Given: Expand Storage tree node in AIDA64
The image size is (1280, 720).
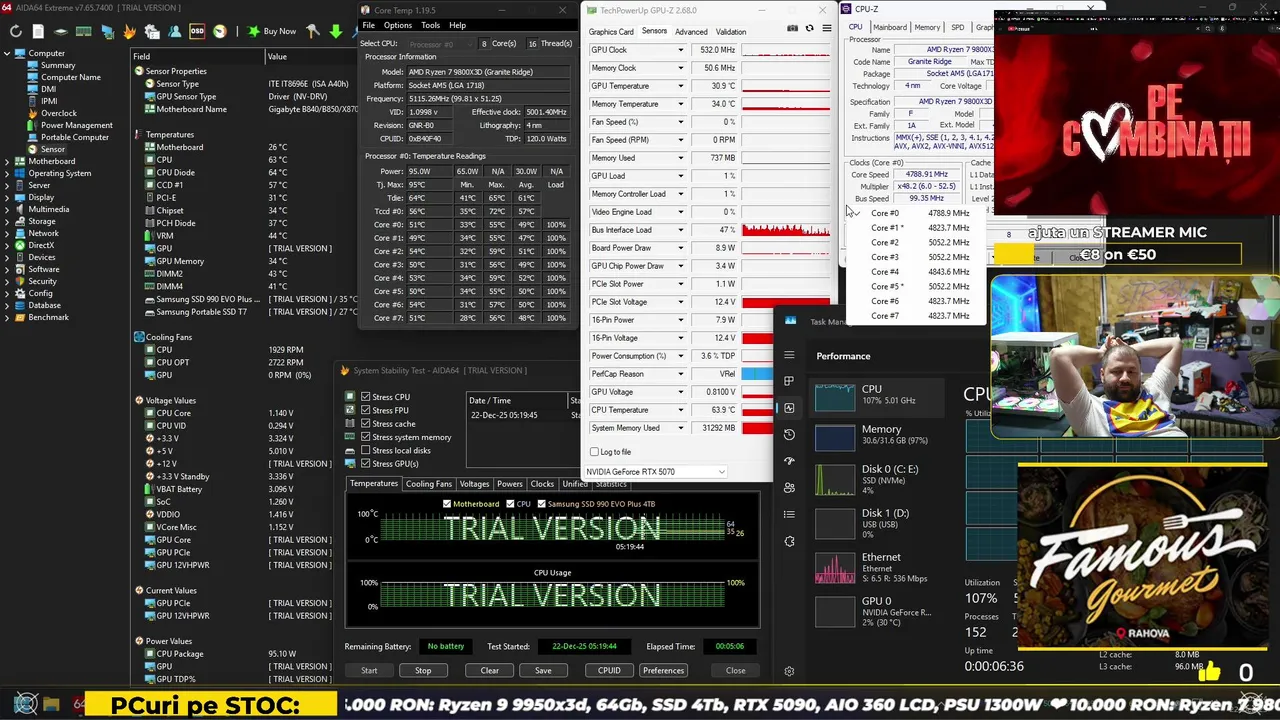Looking at the screenshot, I should coord(8,221).
